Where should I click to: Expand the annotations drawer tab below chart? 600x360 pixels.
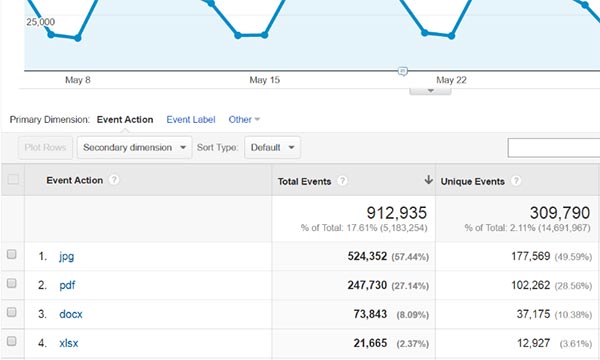430,91
